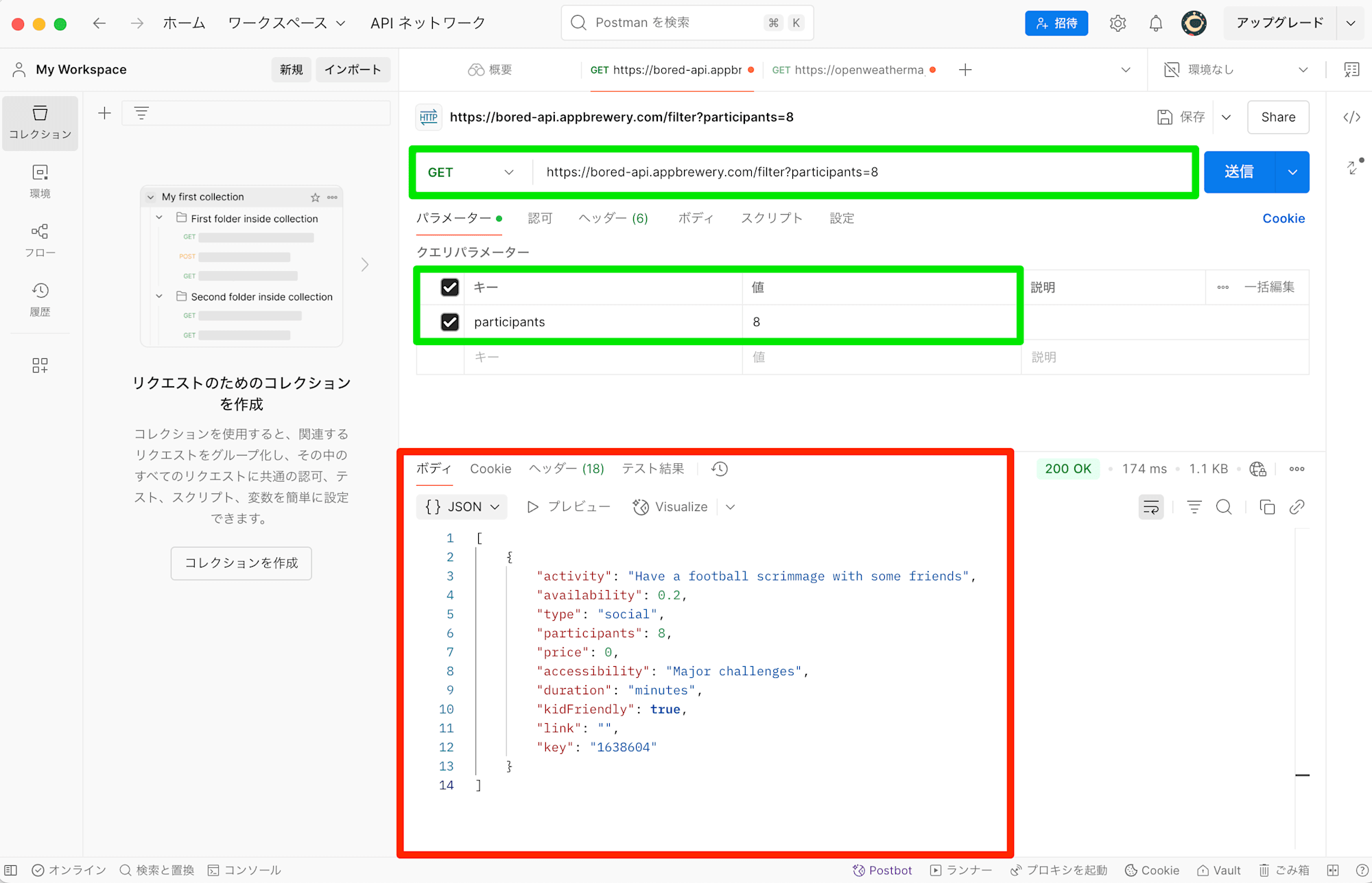
Task: Open the Cookie link by parameters
Action: (1284, 218)
